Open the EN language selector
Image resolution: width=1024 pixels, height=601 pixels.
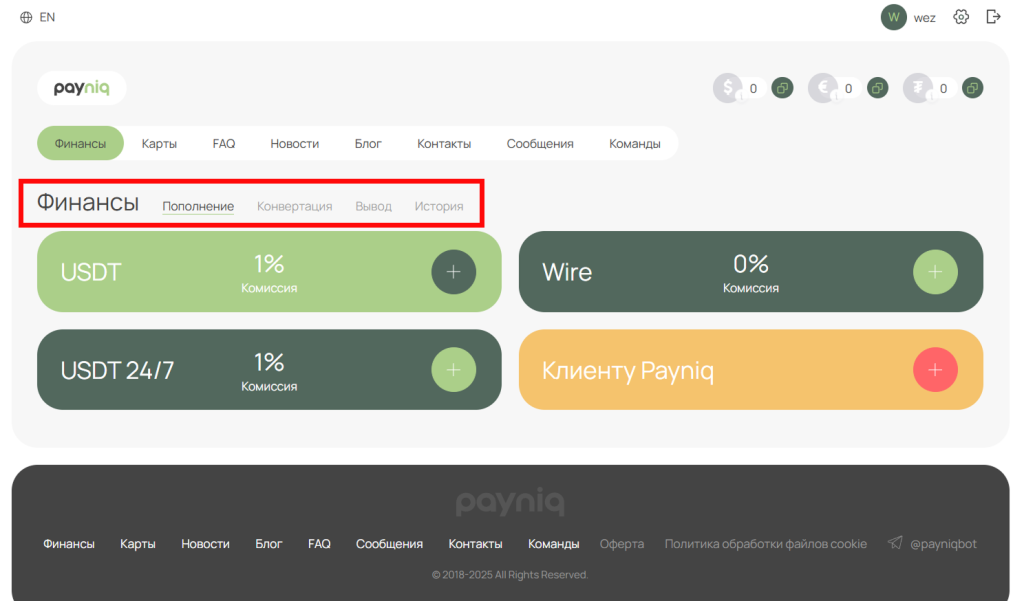click(x=47, y=18)
